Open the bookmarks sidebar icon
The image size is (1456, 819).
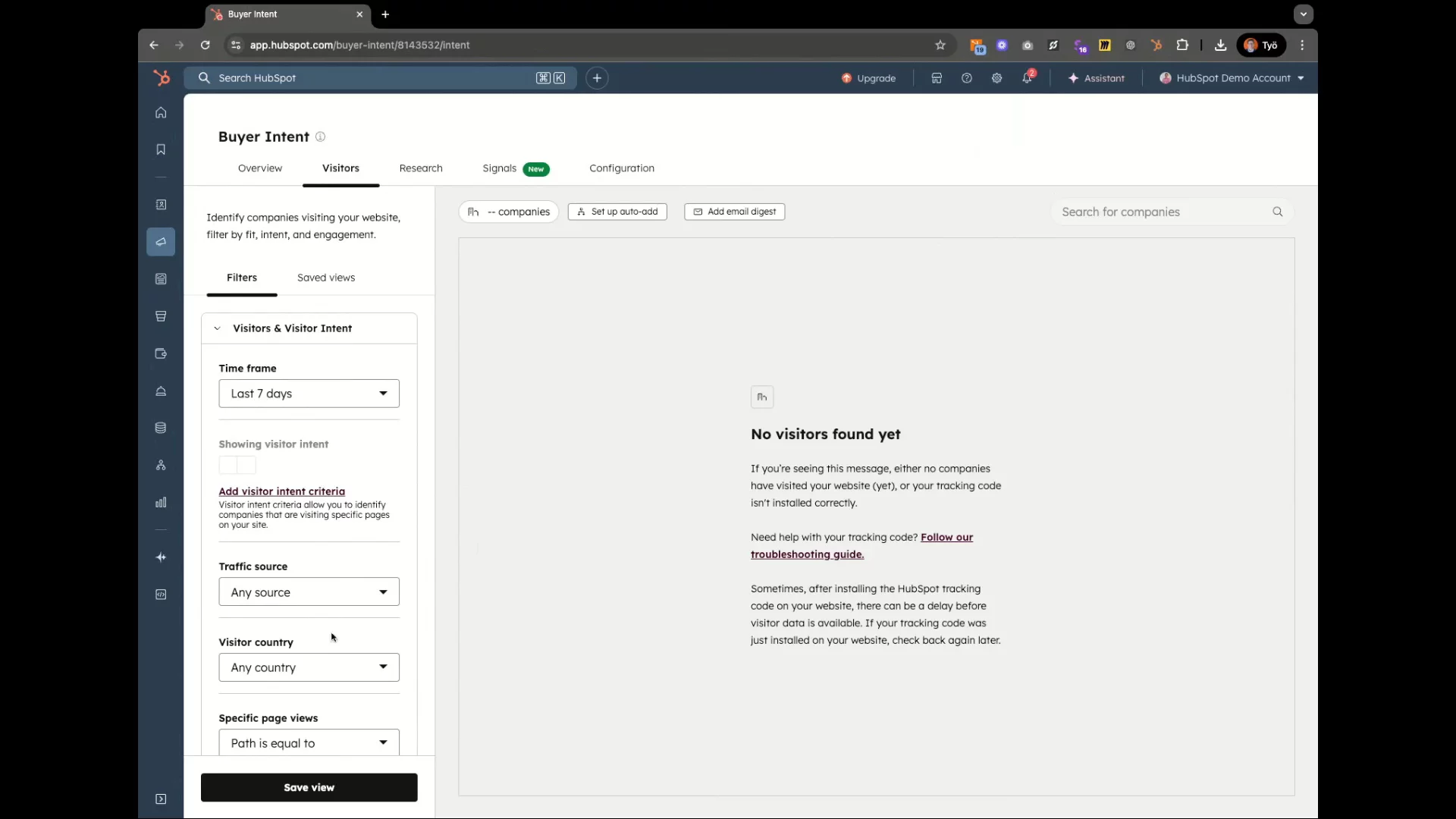(161, 149)
